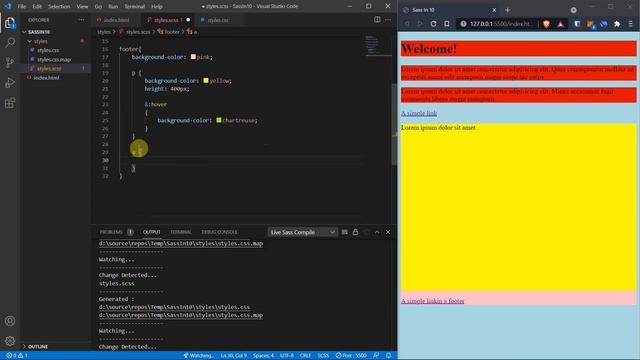Change UTF-8 encoding selection
The width and height of the screenshot is (640, 360).
(x=287, y=356)
